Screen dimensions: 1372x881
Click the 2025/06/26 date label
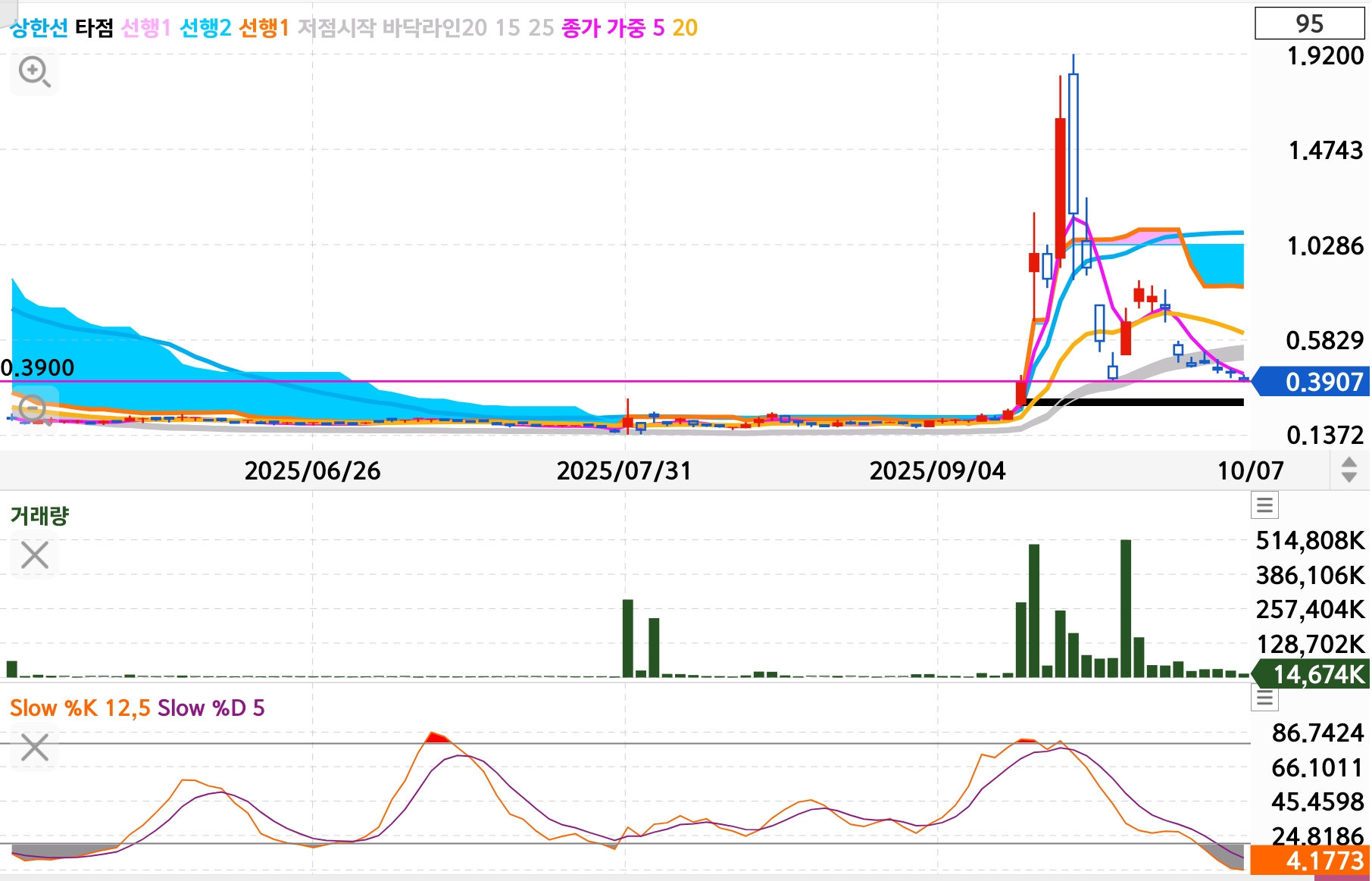pyautogui.click(x=312, y=470)
